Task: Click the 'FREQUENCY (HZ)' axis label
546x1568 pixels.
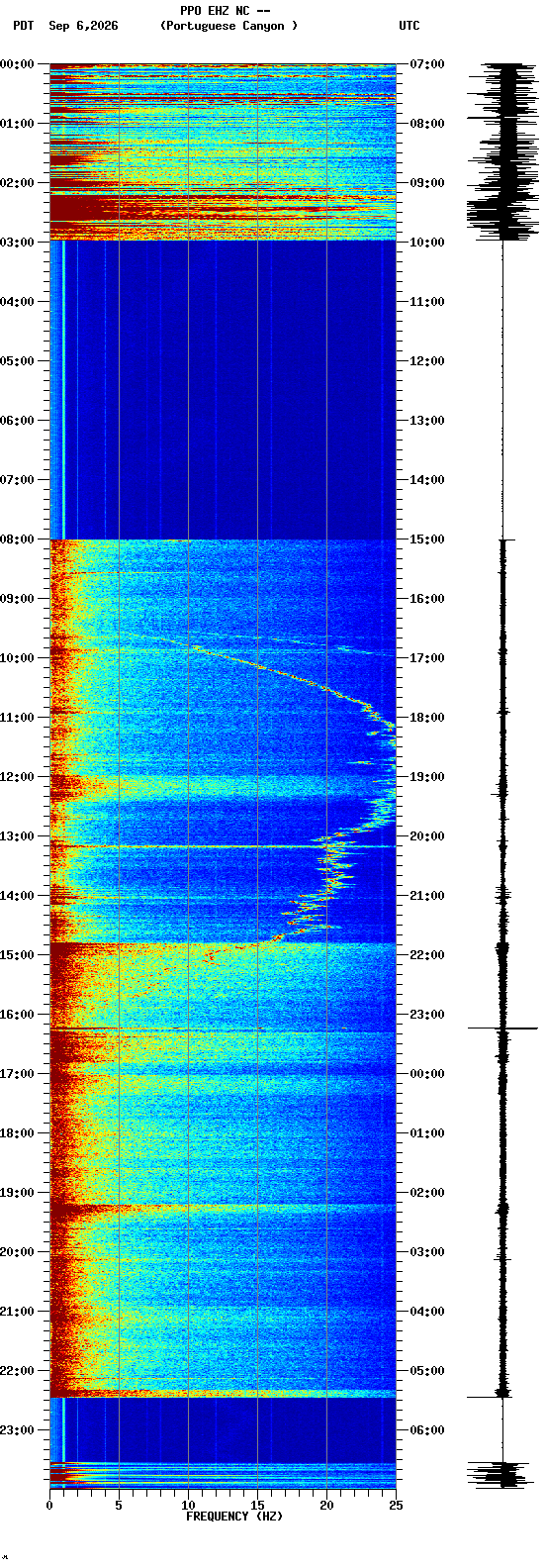Action: [x=234, y=1517]
